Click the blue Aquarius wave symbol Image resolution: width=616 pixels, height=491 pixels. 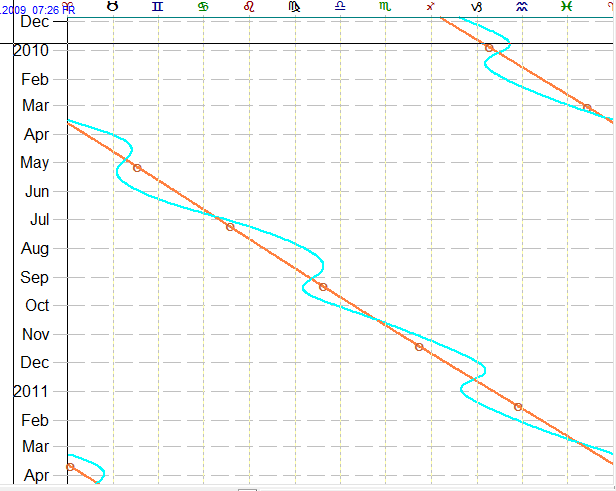pyautogui.click(x=522, y=7)
